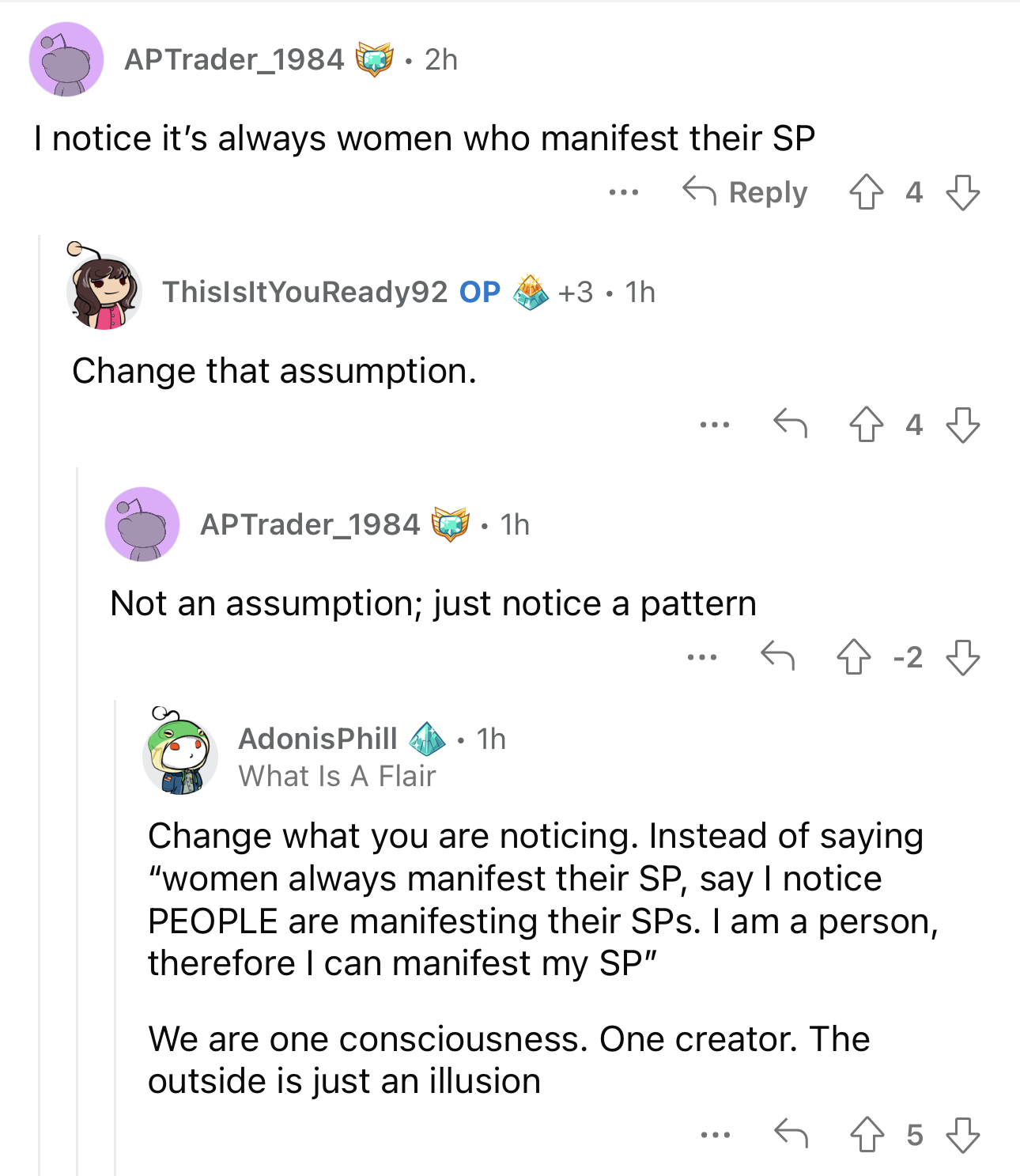
Task: Upvote AdonisPhill's comment
Action: [x=867, y=1135]
